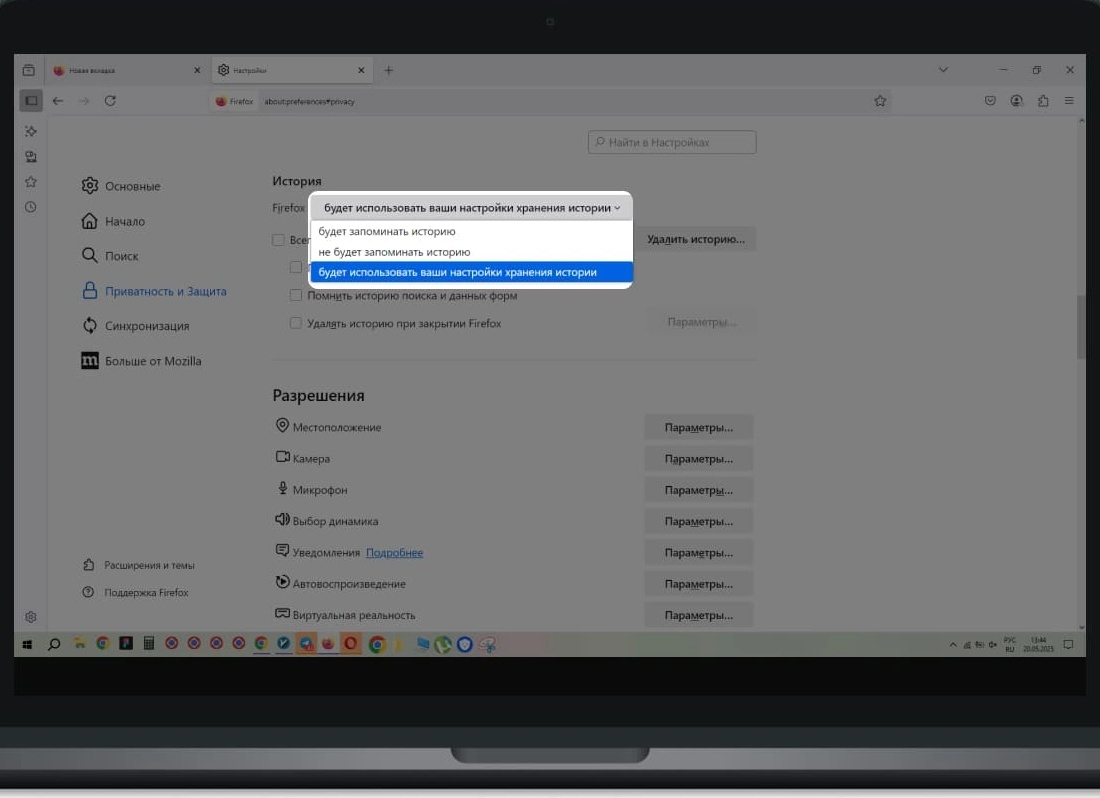Open the Firefox account icon in the toolbar
The image size is (1100, 798).
tap(1017, 101)
